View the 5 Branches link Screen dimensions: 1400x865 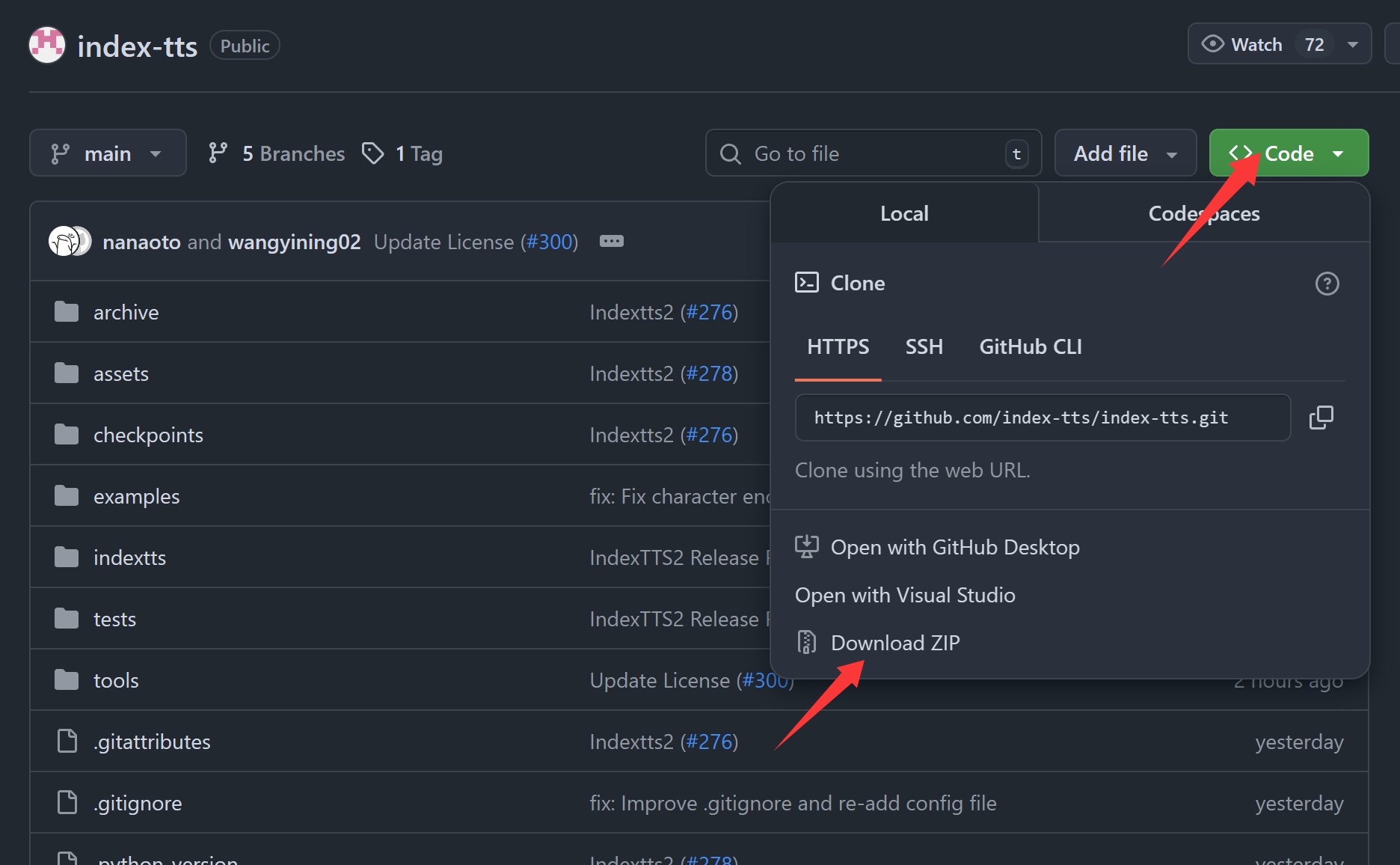coord(276,153)
